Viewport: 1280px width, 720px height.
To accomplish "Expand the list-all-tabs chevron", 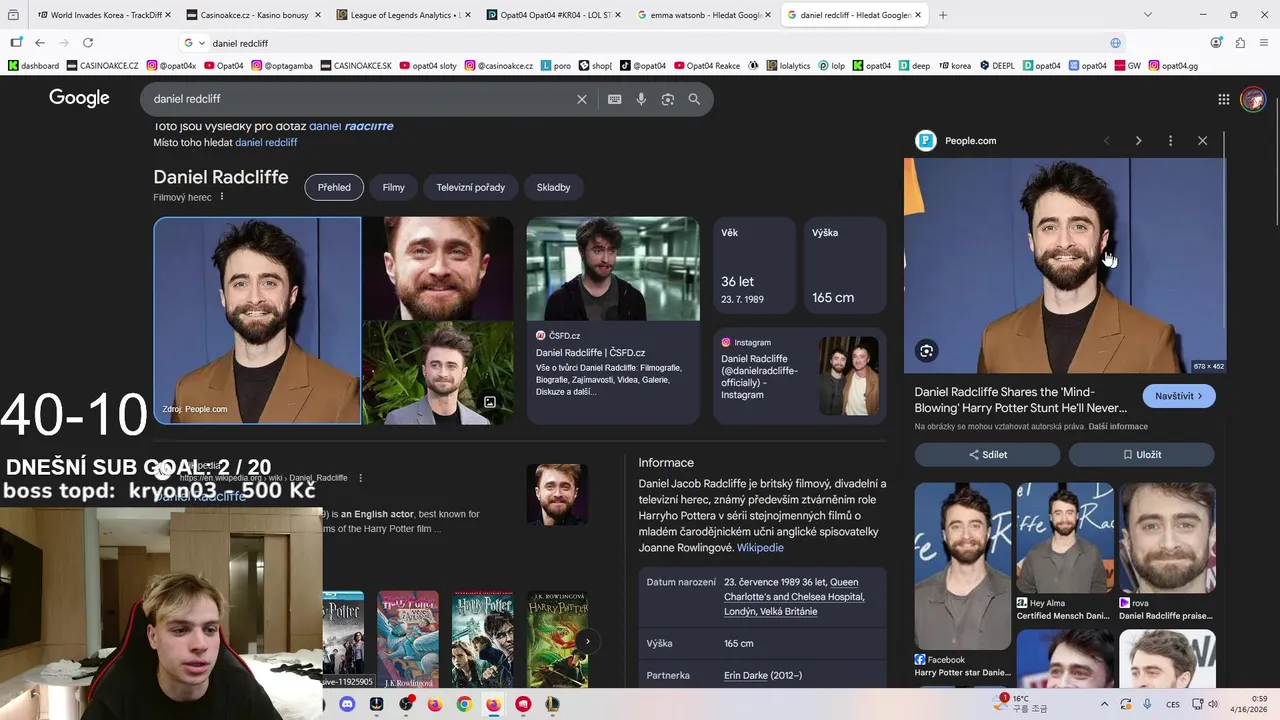I will pyautogui.click(x=1147, y=15).
